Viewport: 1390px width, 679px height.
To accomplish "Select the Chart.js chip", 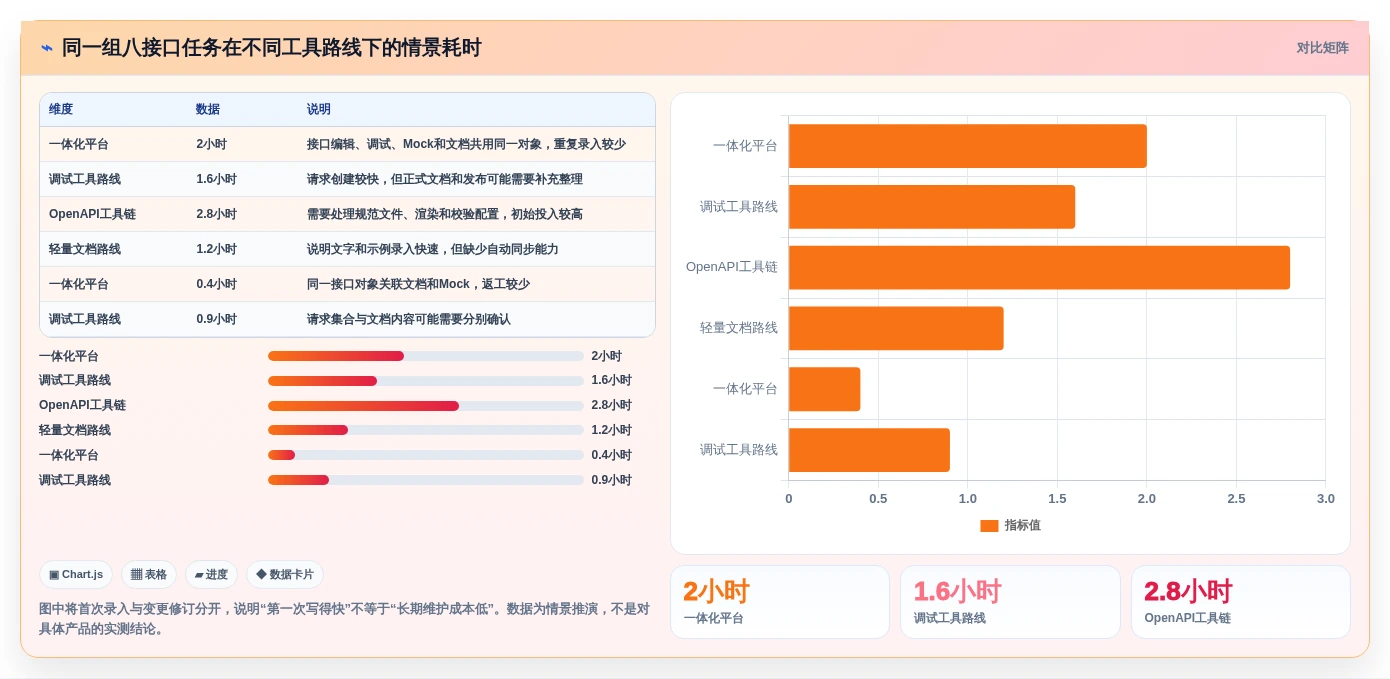I will (76, 574).
